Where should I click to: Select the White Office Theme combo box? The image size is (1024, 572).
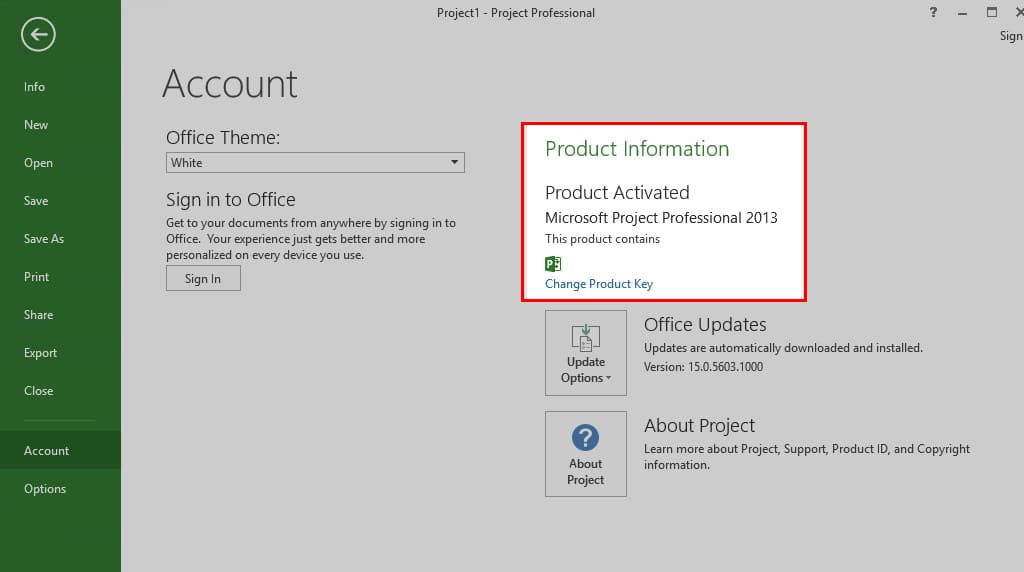315,163
